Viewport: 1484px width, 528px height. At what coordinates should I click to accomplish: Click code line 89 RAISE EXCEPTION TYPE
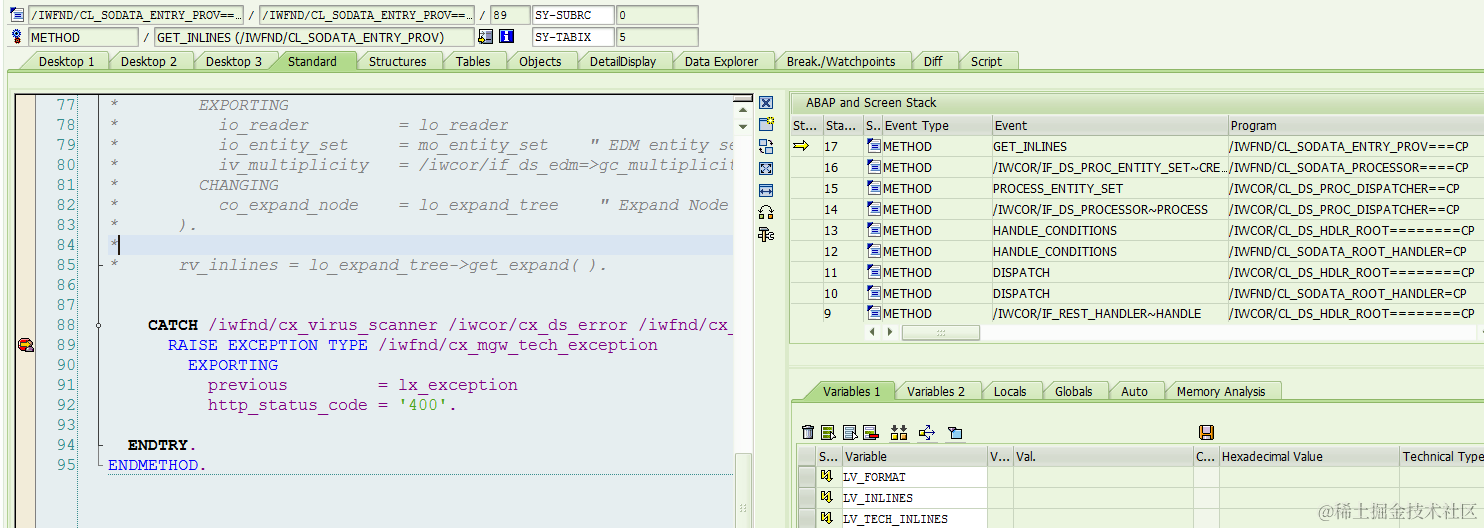(413, 345)
